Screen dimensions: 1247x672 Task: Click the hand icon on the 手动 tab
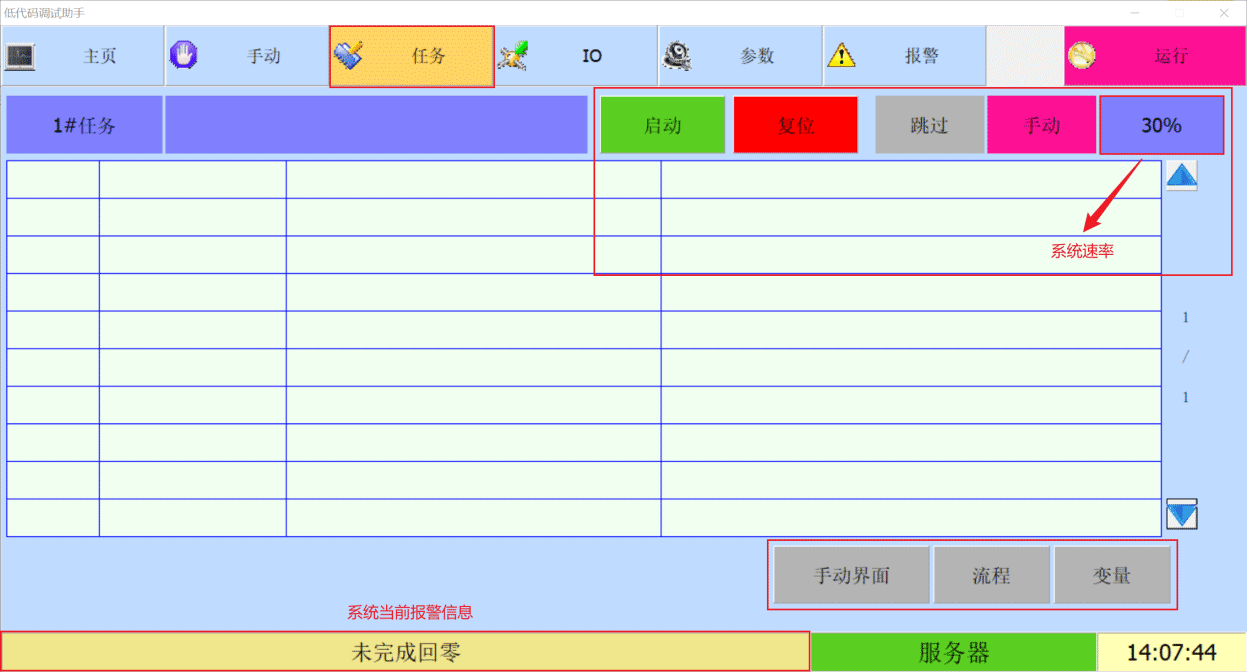[x=183, y=55]
